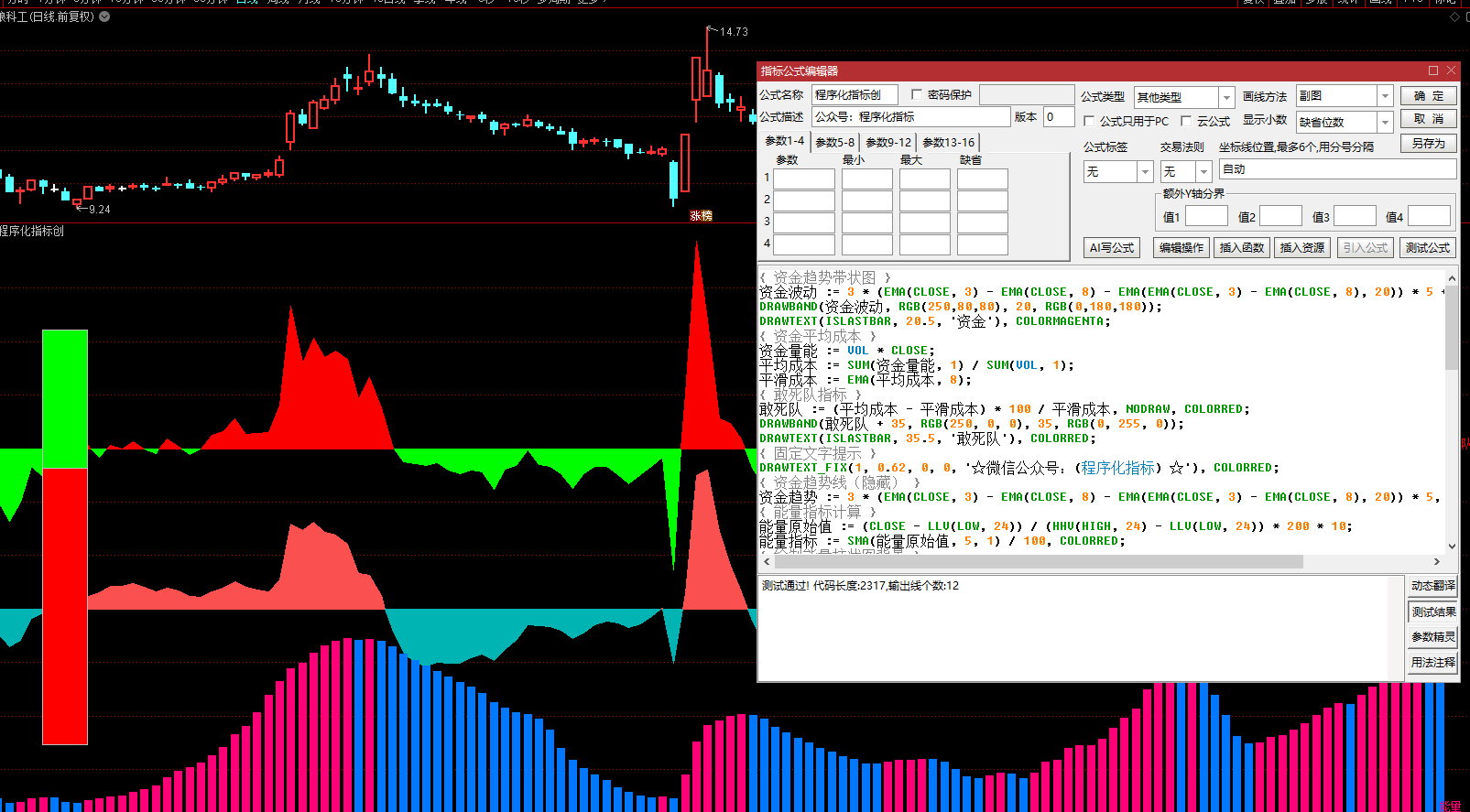This screenshot has width=1470, height=812.
Task: Check the 公式只用于PC option
Action: pyautogui.click(x=1089, y=121)
